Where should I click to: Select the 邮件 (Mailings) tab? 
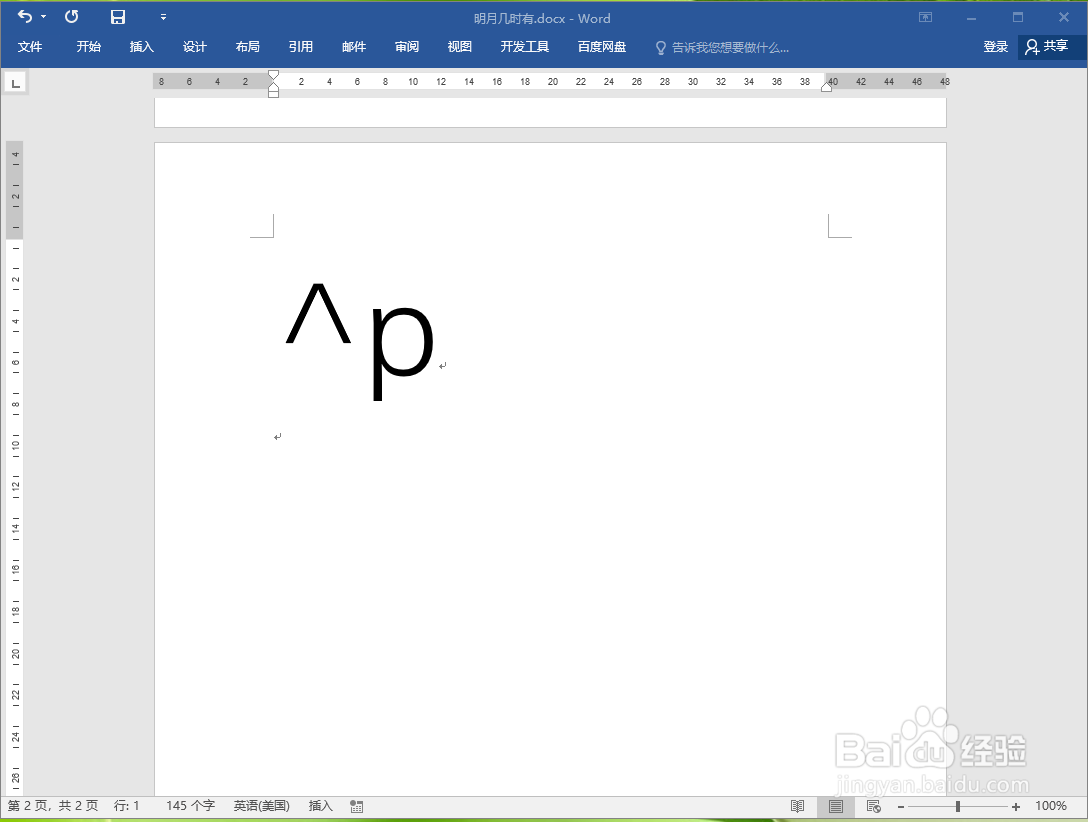tap(354, 46)
